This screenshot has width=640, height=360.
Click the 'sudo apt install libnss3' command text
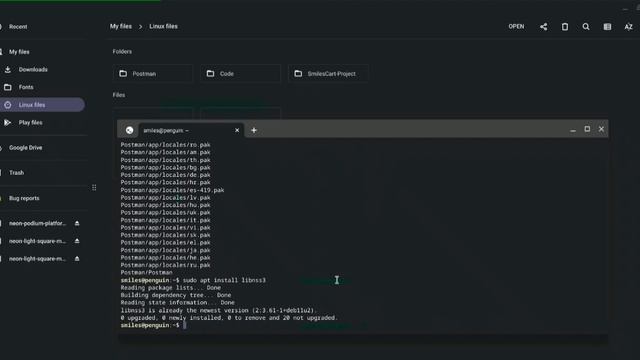(x=224, y=280)
